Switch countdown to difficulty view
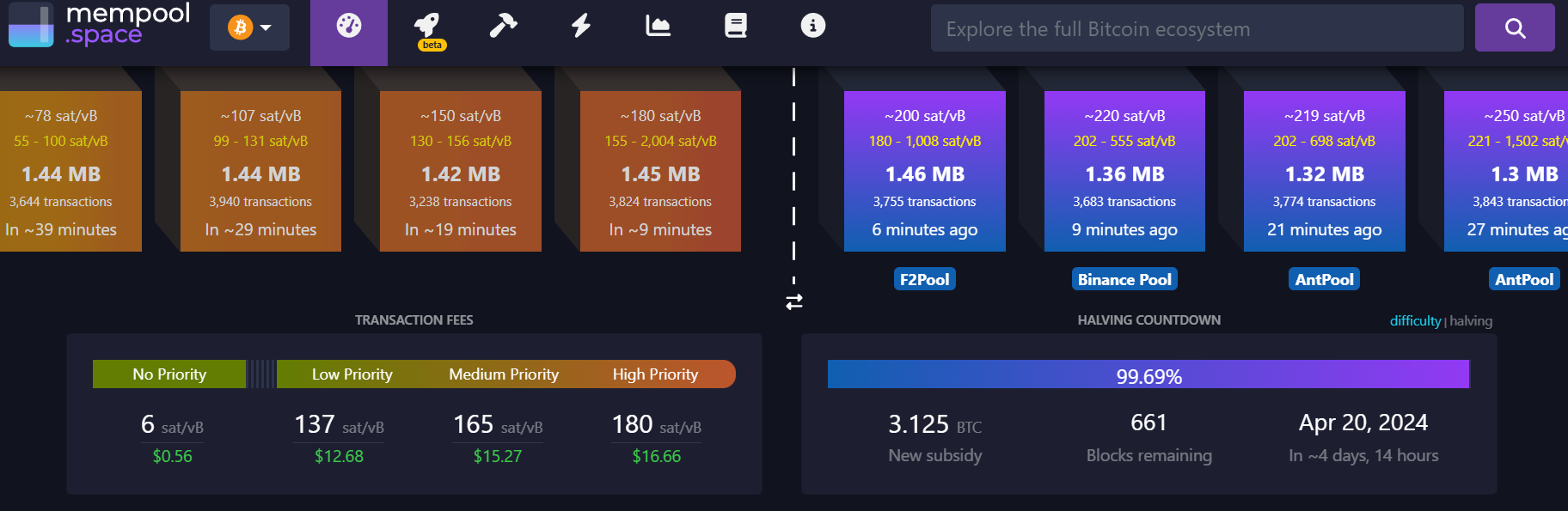Viewport: 1568px width, 511px height. pyautogui.click(x=1414, y=321)
